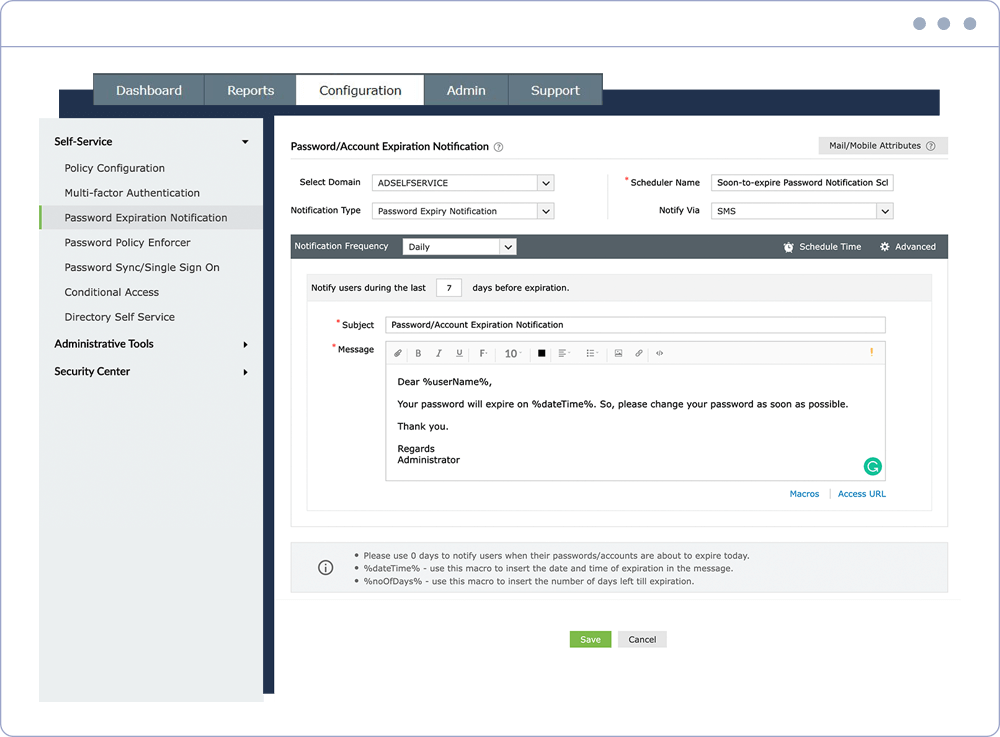Switch to the Reports tab

pyautogui.click(x=251, y=91)
